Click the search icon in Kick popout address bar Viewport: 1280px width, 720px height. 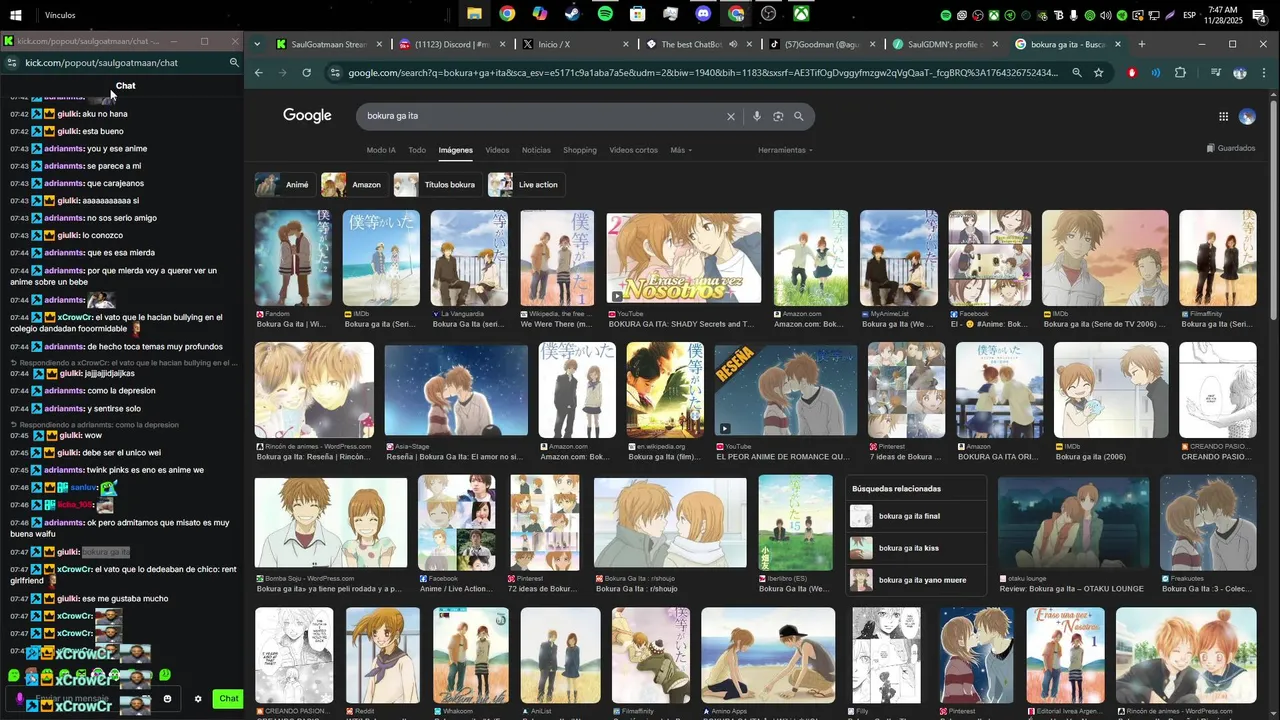pyautogui.click(x=234, y=62)
